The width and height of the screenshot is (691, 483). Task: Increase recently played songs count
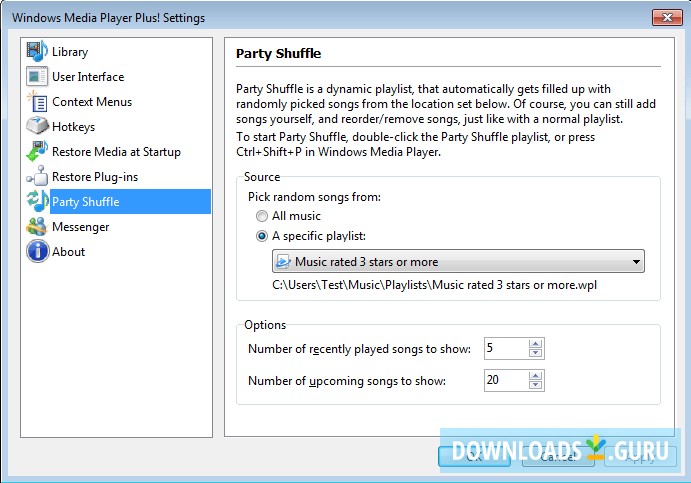pos(535,344)
